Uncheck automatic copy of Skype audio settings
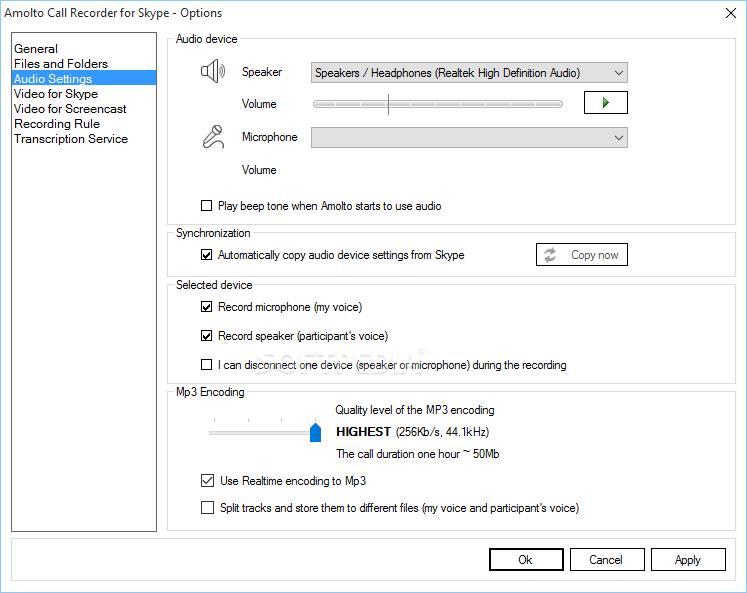 206,255
